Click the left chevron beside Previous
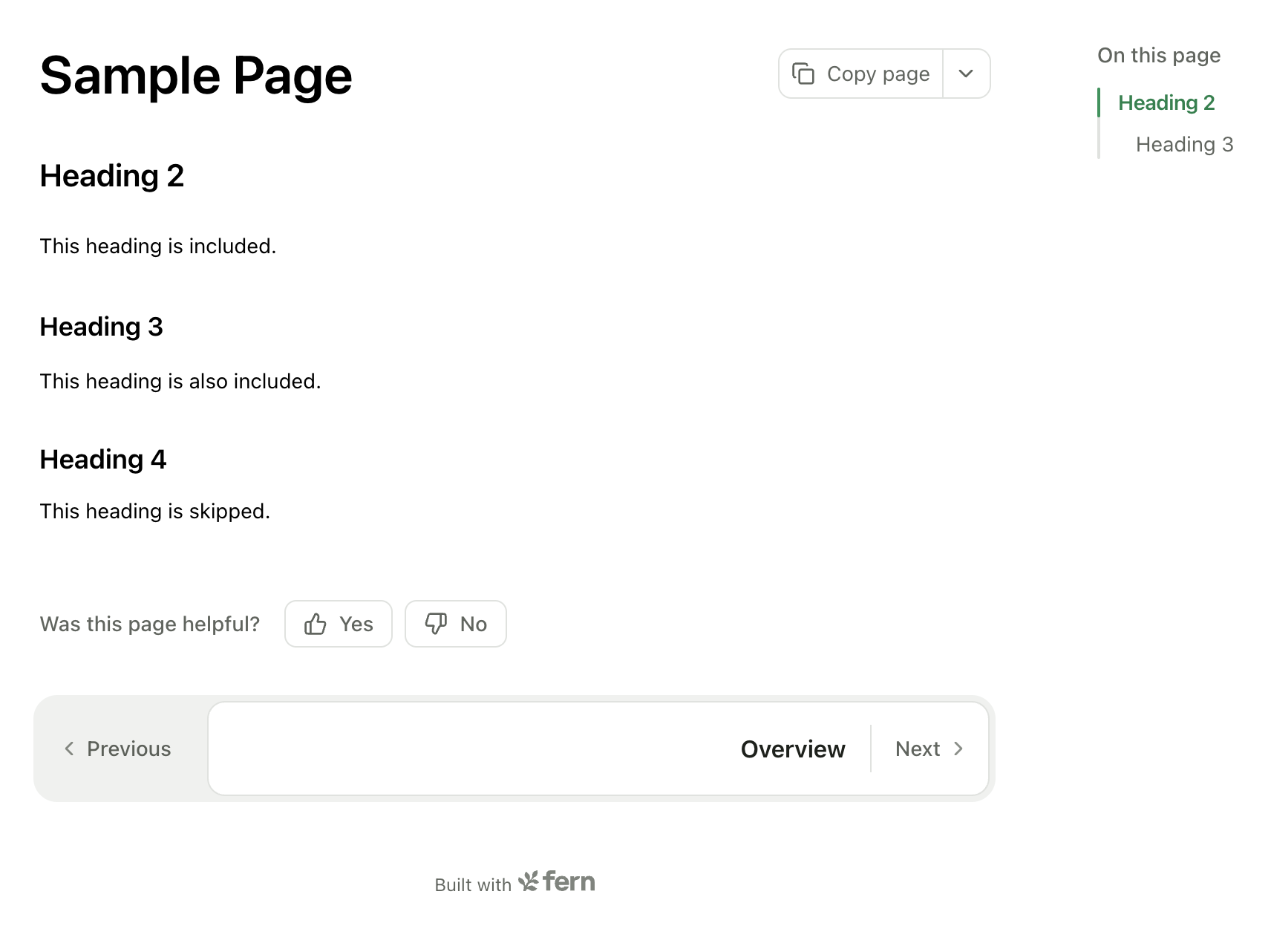The width and height of the screenshot is (1271, 952). click(69, 749)
